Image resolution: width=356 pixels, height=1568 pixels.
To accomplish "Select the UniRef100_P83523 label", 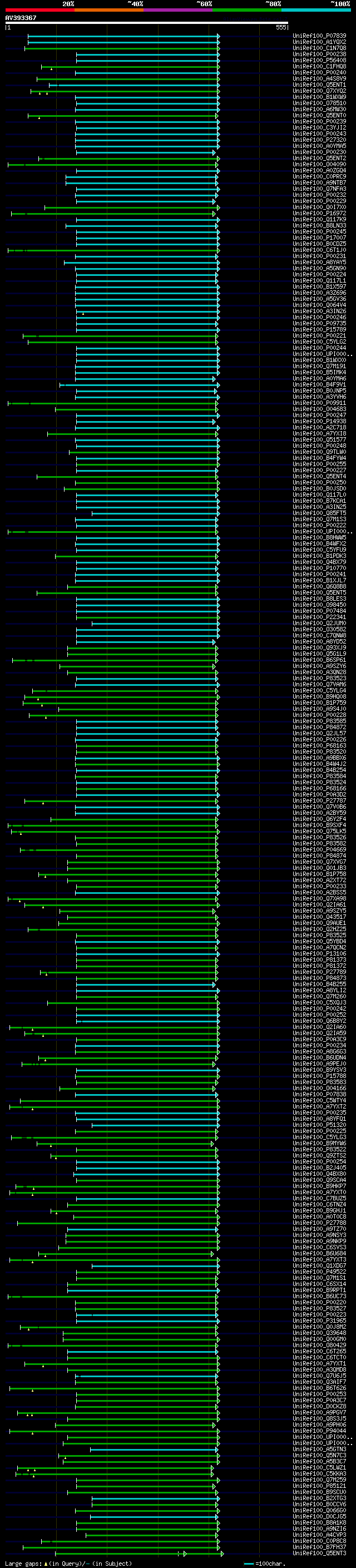I will [x=319, y=678].
